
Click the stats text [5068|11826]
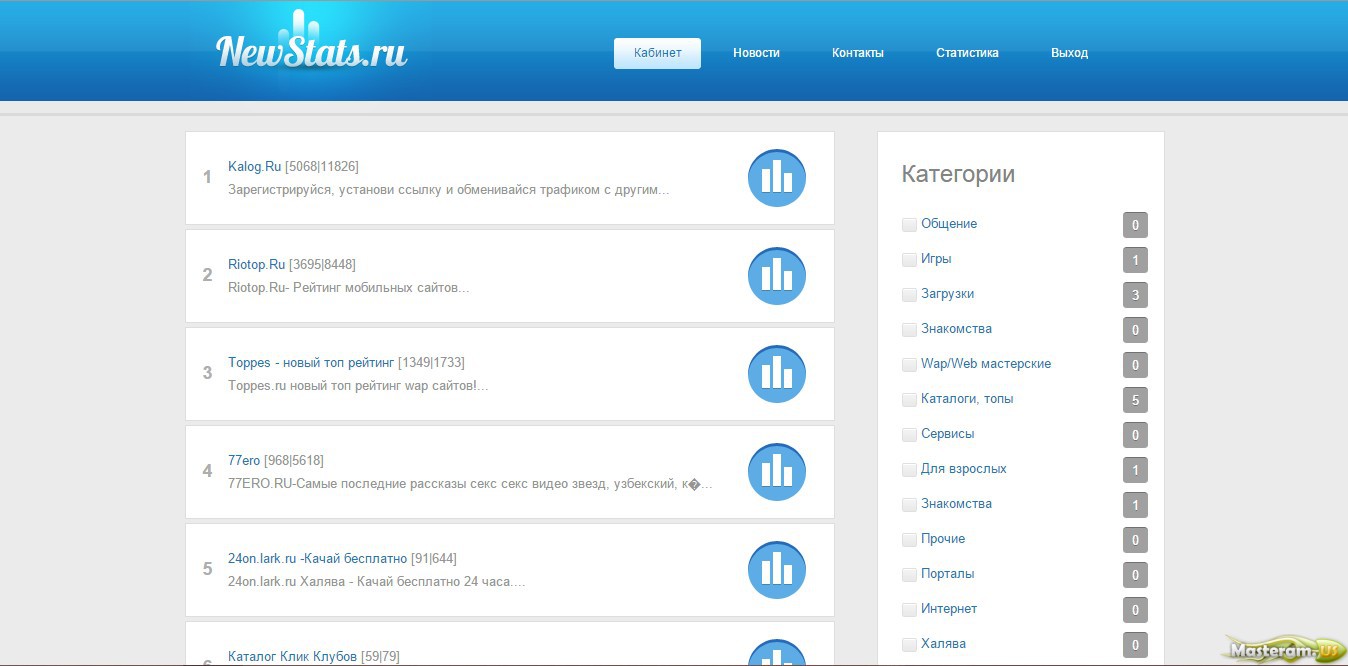[x=322, y=167]
